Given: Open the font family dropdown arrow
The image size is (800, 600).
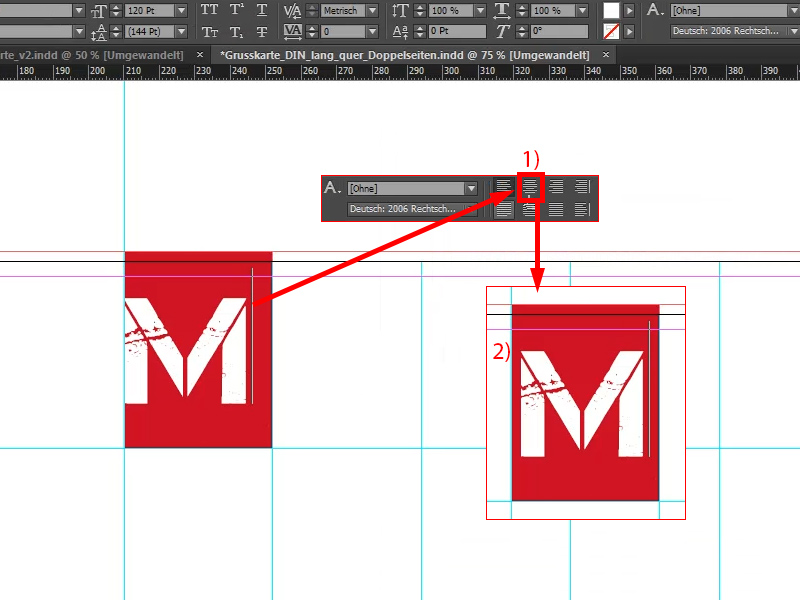Looking at the screenshot, I should point(79,10).
